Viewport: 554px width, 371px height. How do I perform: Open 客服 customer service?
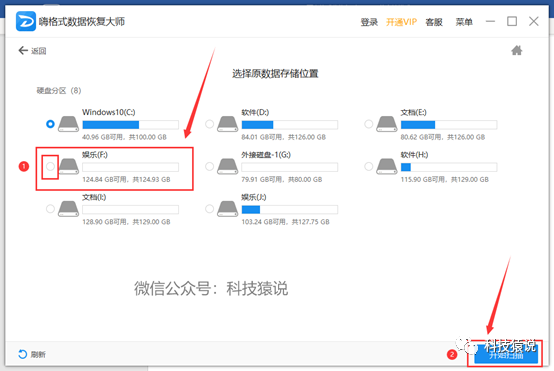click(434, 22)
